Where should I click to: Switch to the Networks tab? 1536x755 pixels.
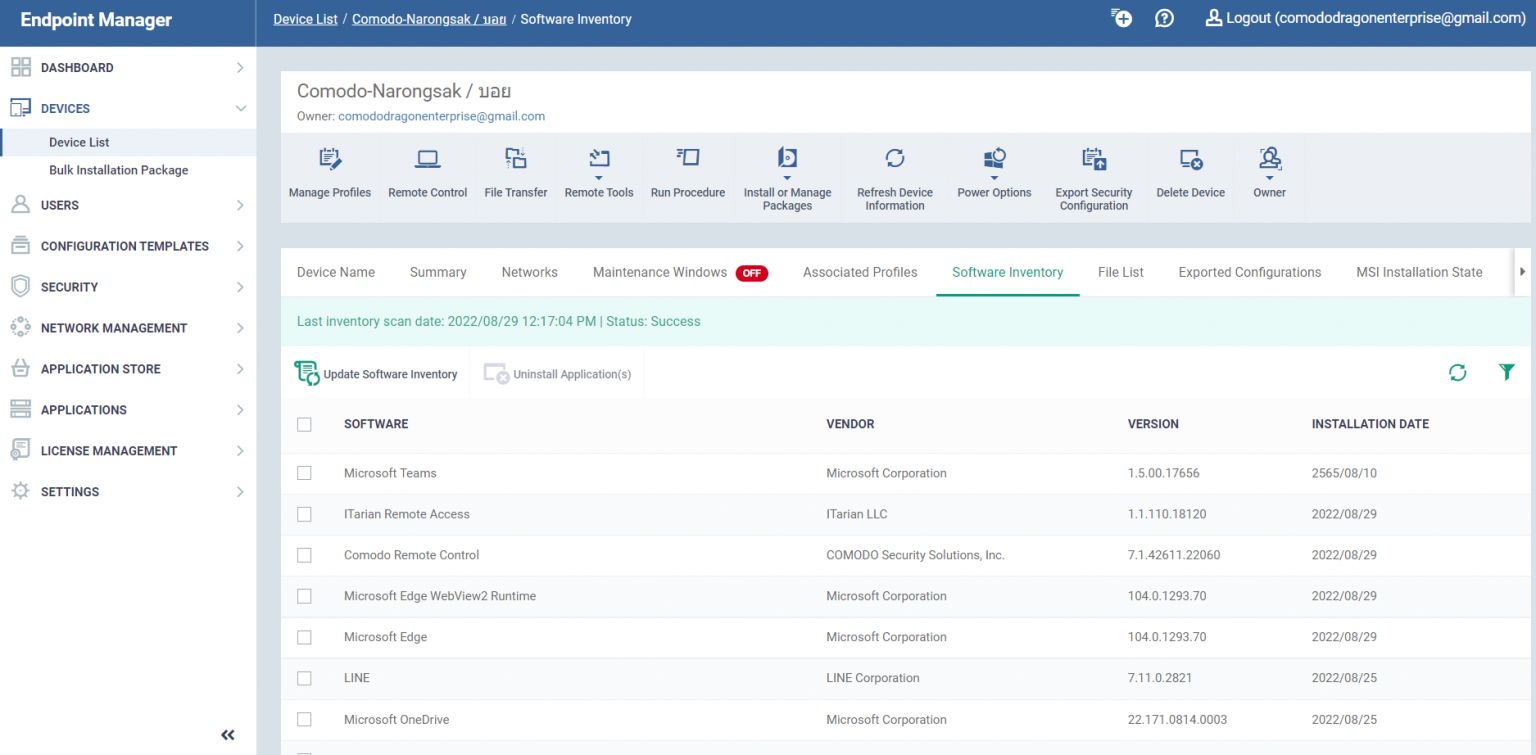pyautogui.click(x=530, y=272)
